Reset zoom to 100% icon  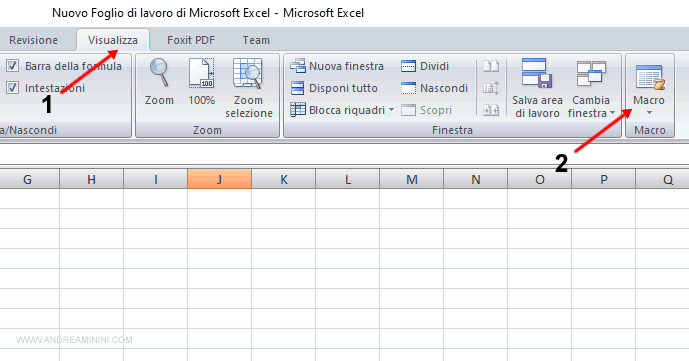coord(201,73)
